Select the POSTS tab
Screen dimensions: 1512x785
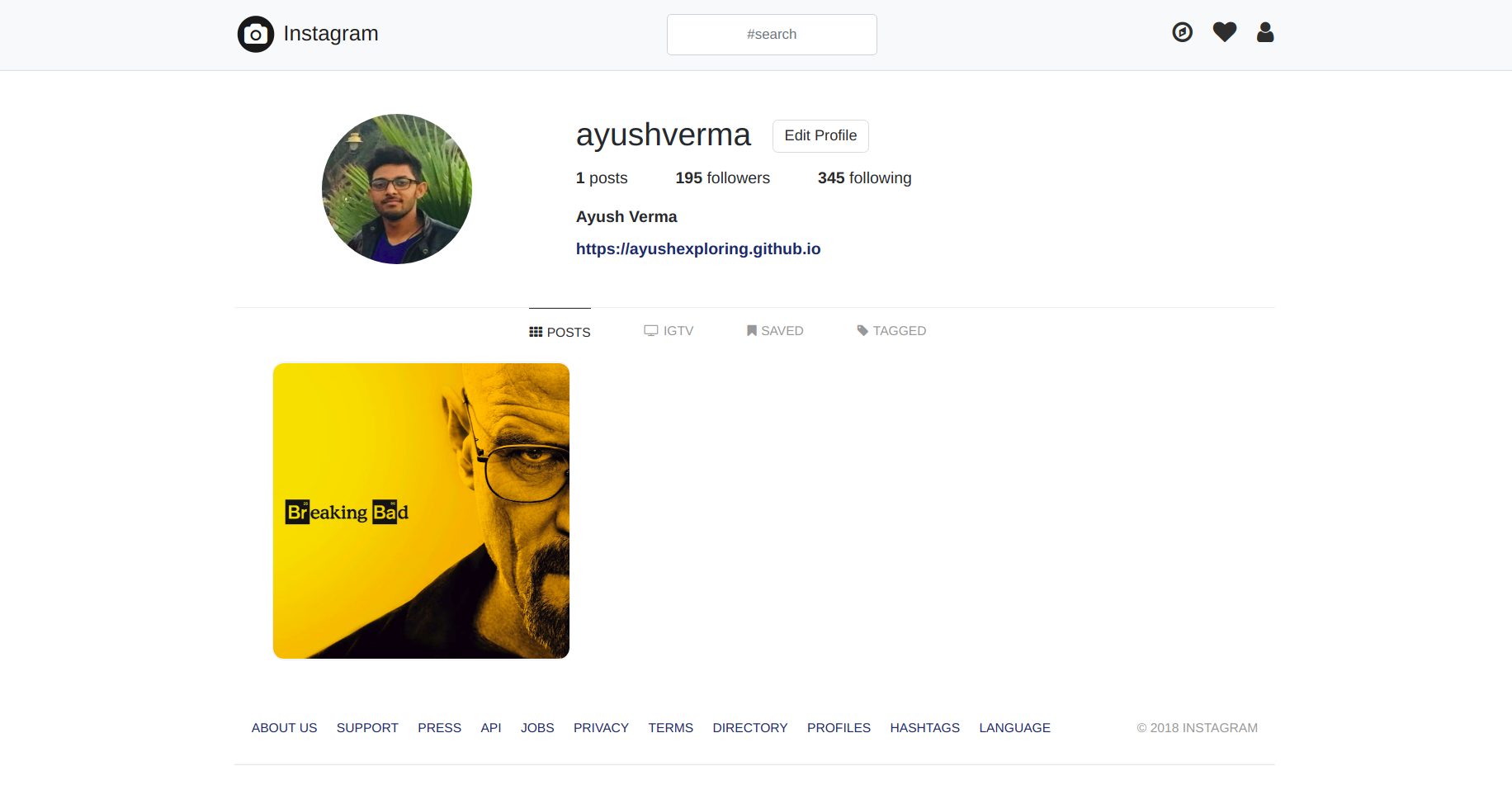click(x=560, y=332)
